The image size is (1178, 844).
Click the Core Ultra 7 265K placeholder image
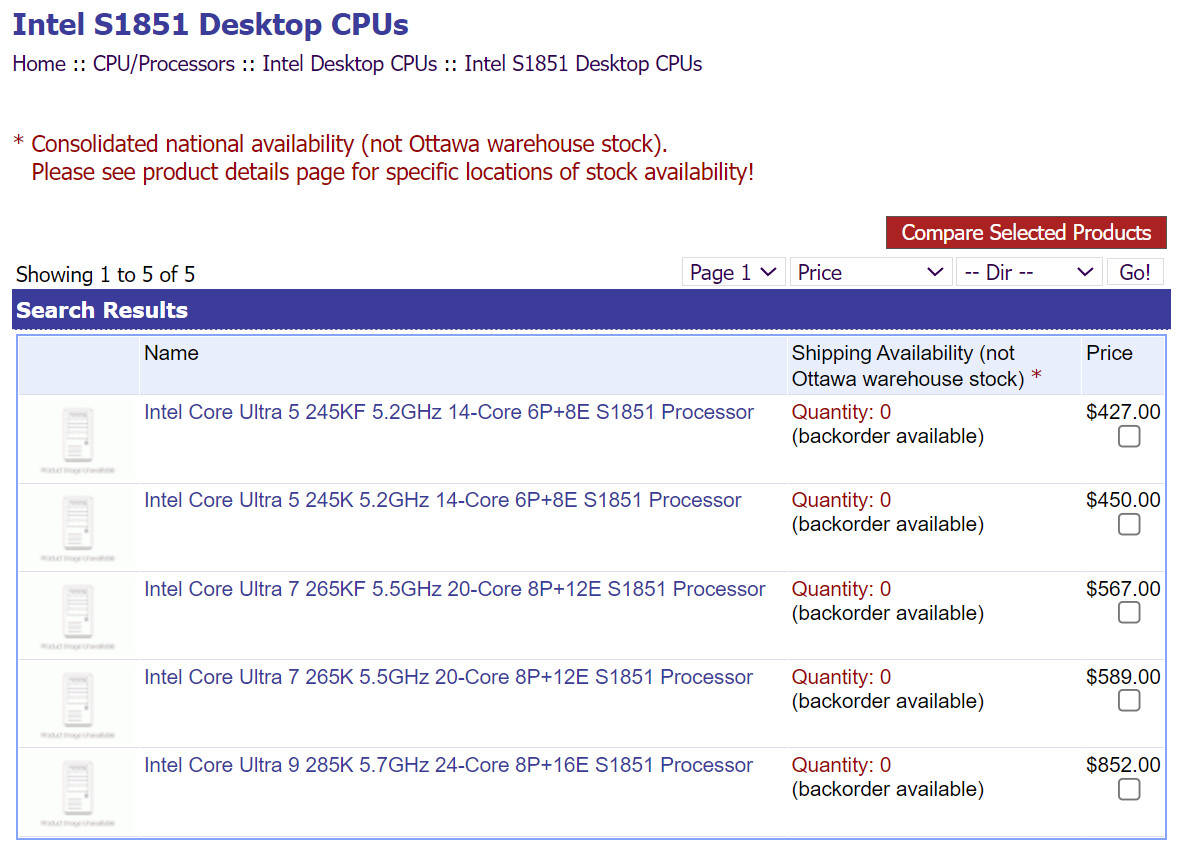(x=78, y=703)
